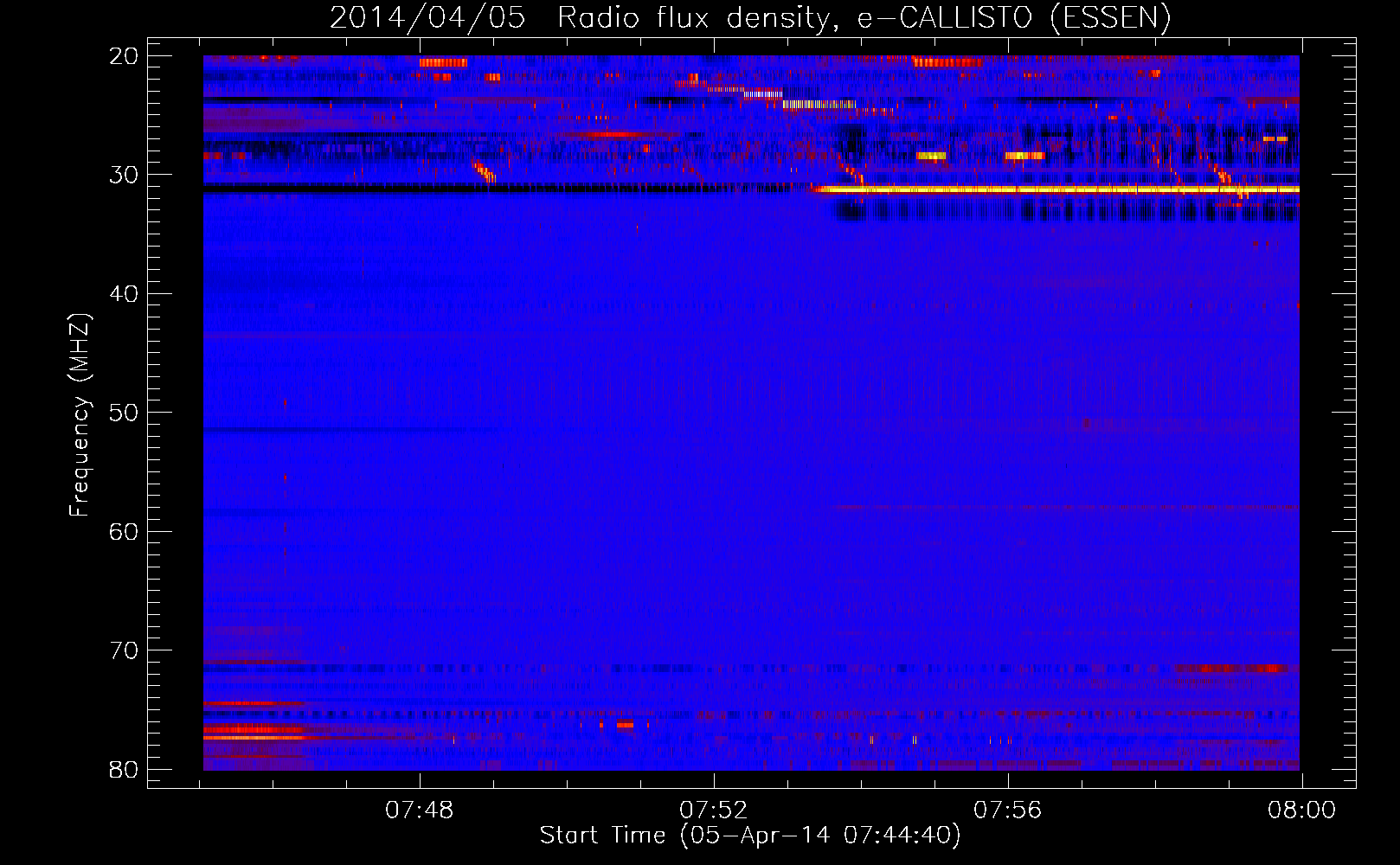Screen dimensions: 1400x865
Task: Click the 'Frequency (MHZ)' y-axis label
Action: [x=80, y=415]
